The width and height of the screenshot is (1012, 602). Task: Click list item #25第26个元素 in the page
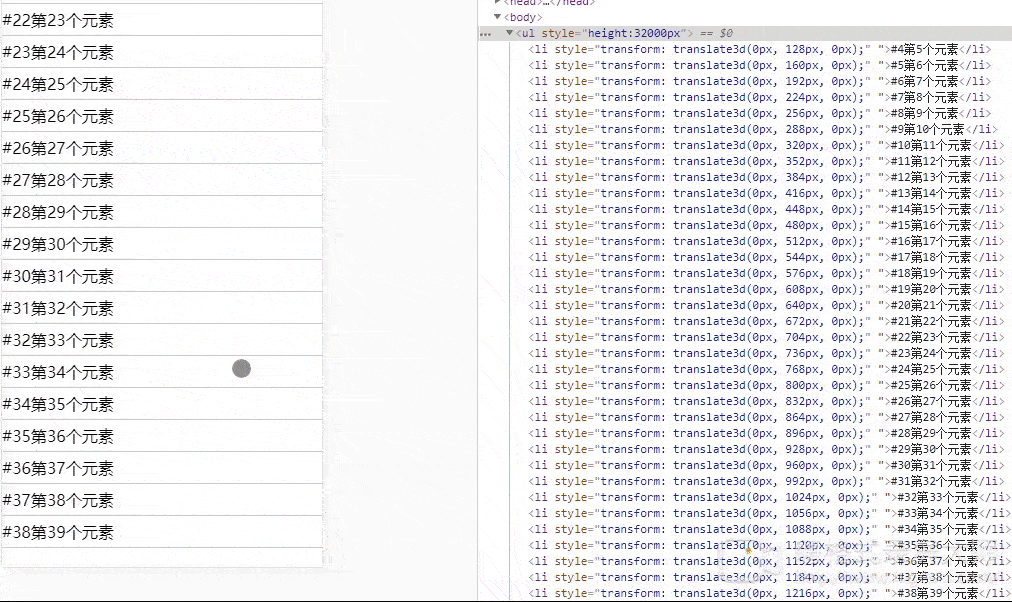click(x=160, y=116)
